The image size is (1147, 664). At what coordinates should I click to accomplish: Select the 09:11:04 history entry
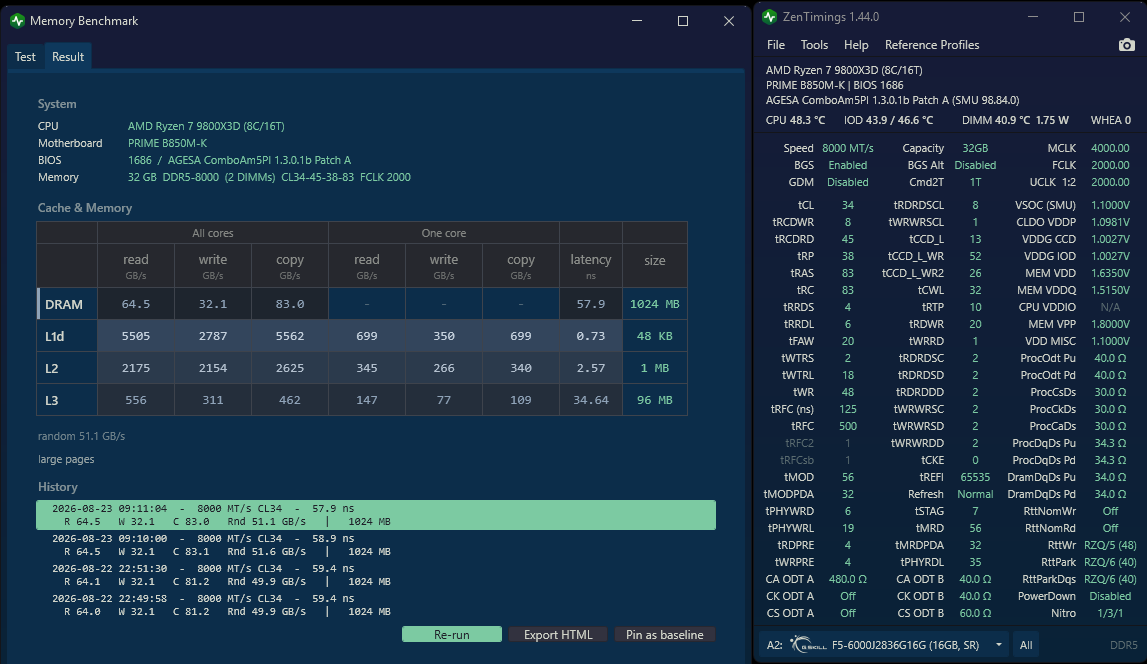[376, 515]
